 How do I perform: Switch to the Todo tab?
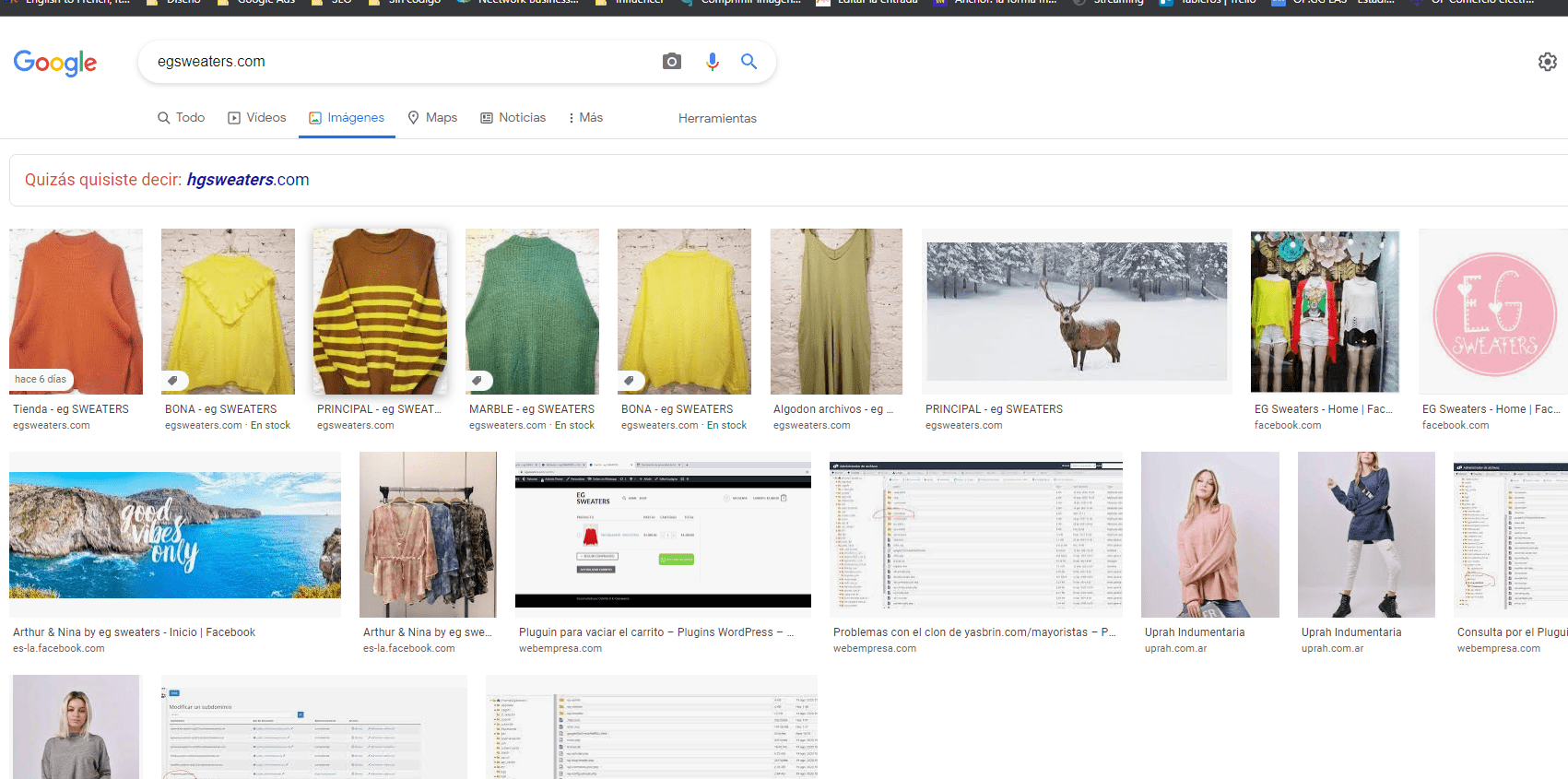coord(181,118)
